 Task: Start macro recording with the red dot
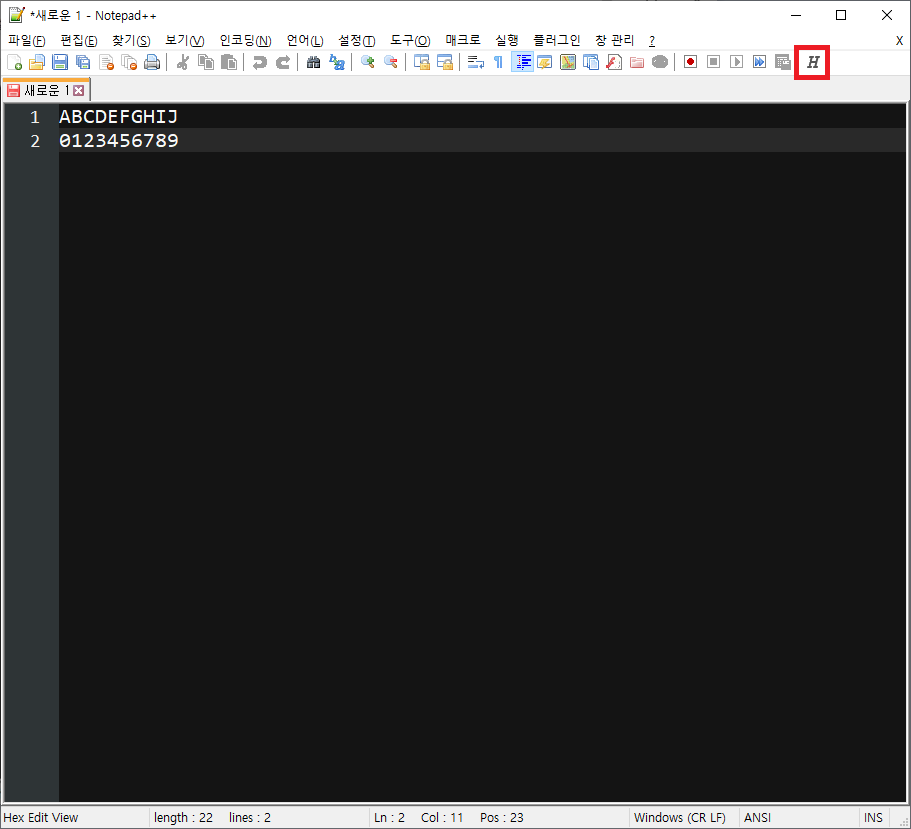click(690, 62)
